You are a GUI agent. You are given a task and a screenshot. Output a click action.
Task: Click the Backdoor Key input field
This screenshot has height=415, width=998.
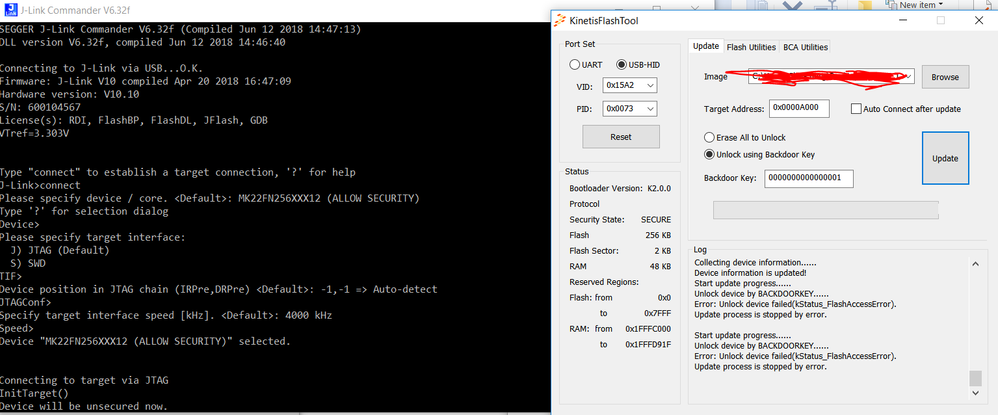(x=809, y=178)
